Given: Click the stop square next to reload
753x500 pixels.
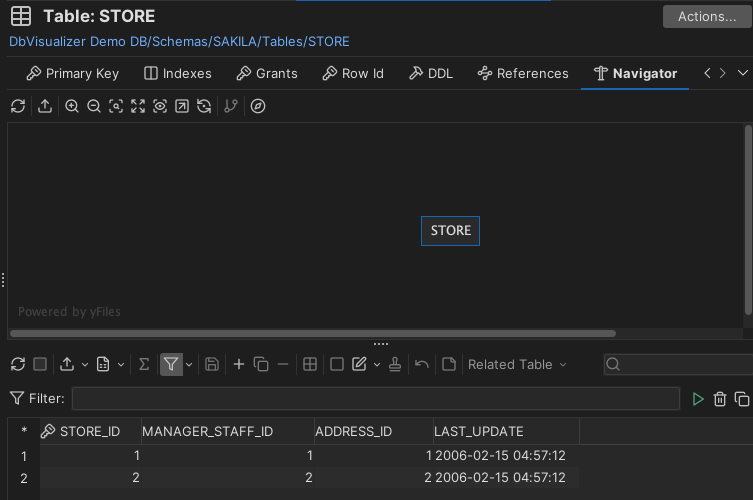Looking at the screenshot, I should (x=40, y=365).
